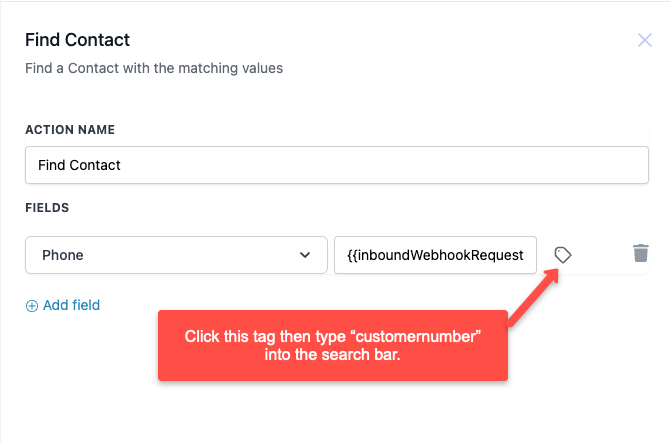Focus the Action Name input box
Screen dimensions: 670x443
tap(337, 165)
